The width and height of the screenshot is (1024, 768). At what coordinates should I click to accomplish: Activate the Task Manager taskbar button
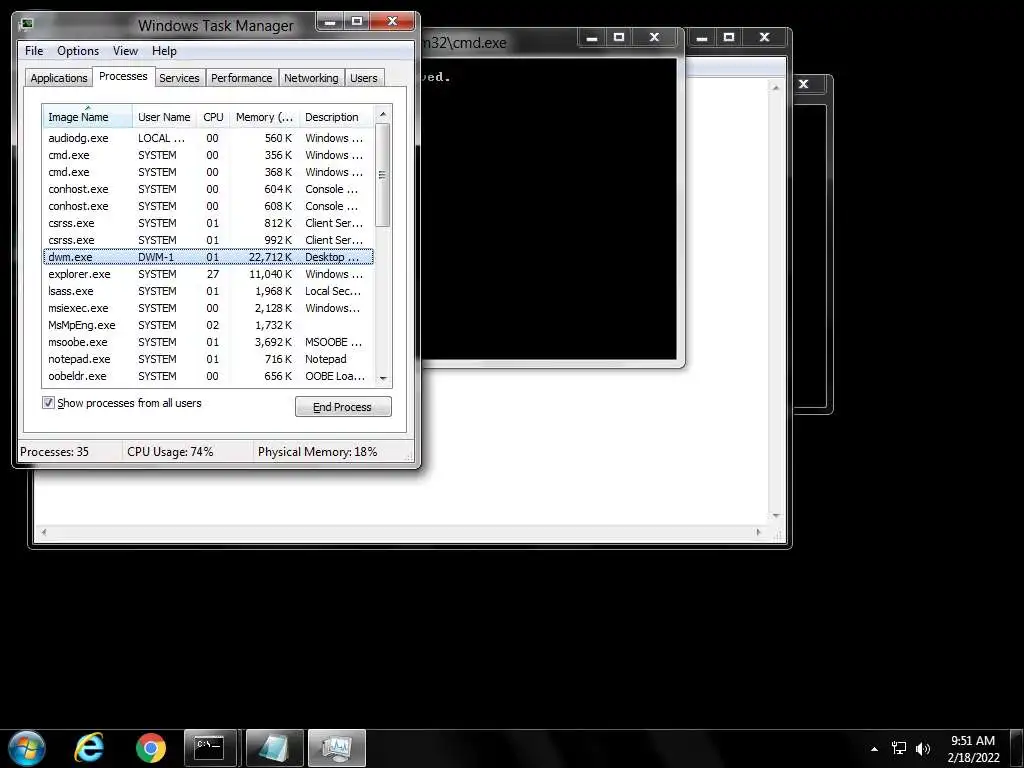pos(336,748)
